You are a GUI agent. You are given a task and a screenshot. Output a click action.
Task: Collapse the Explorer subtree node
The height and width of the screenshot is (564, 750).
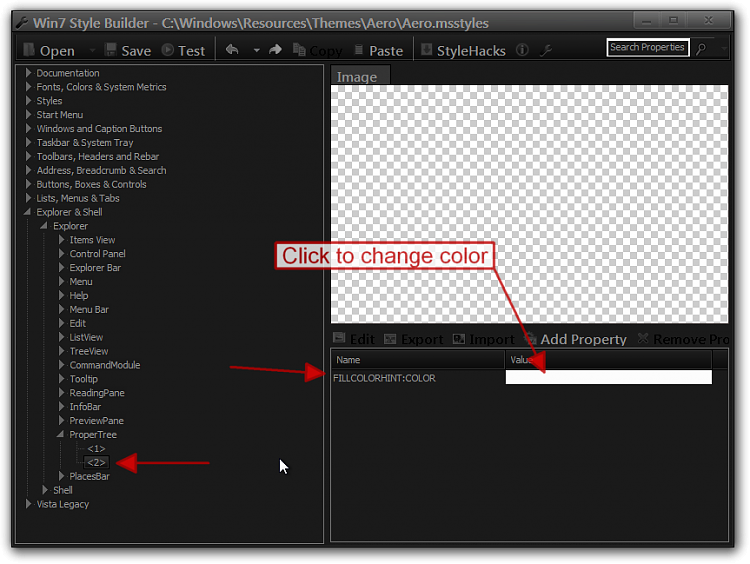(44, 225)
